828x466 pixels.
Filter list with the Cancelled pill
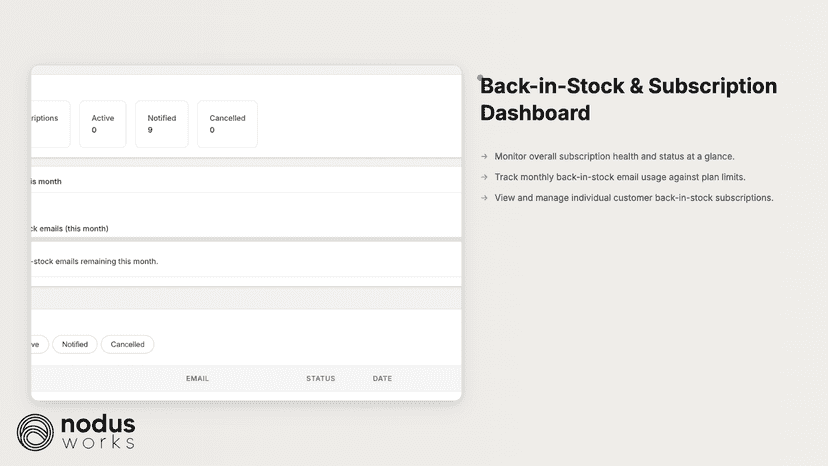pyautogui.click(x=127, y=344)
